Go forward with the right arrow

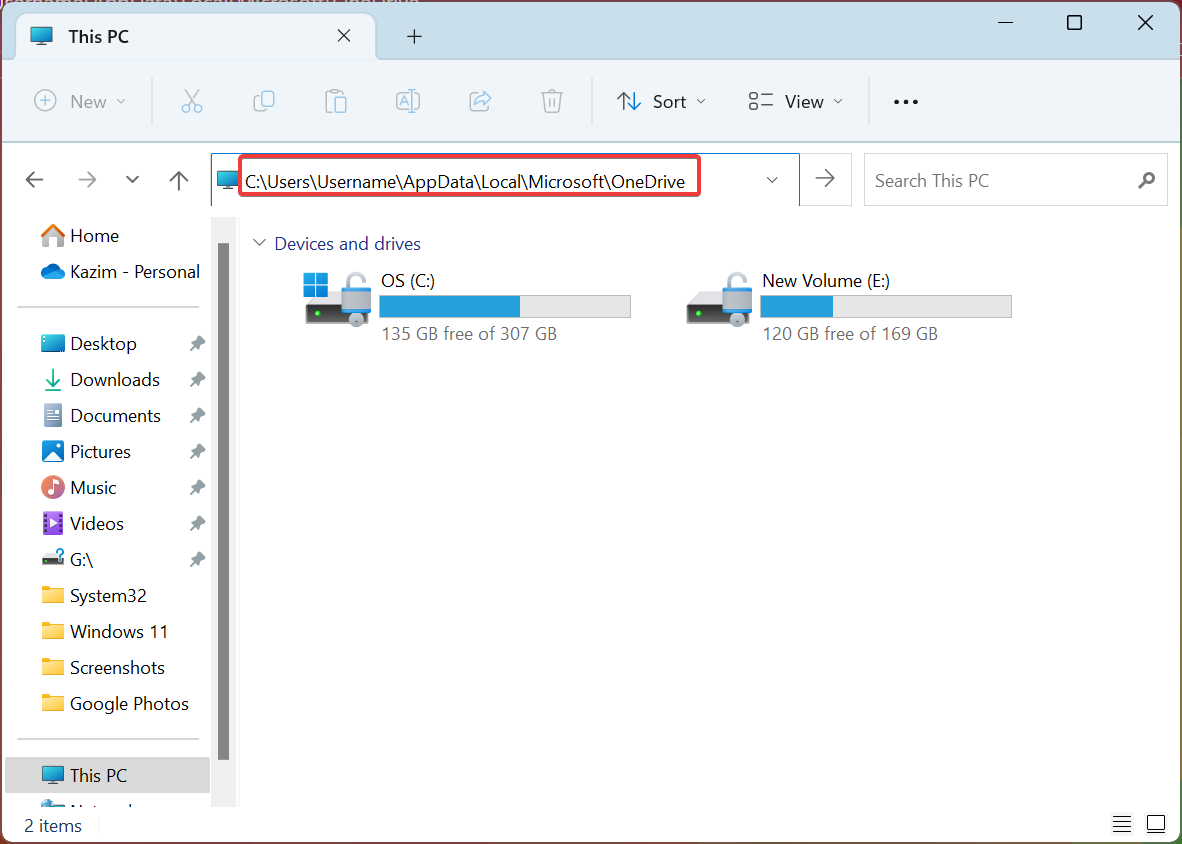coord(87,179)
